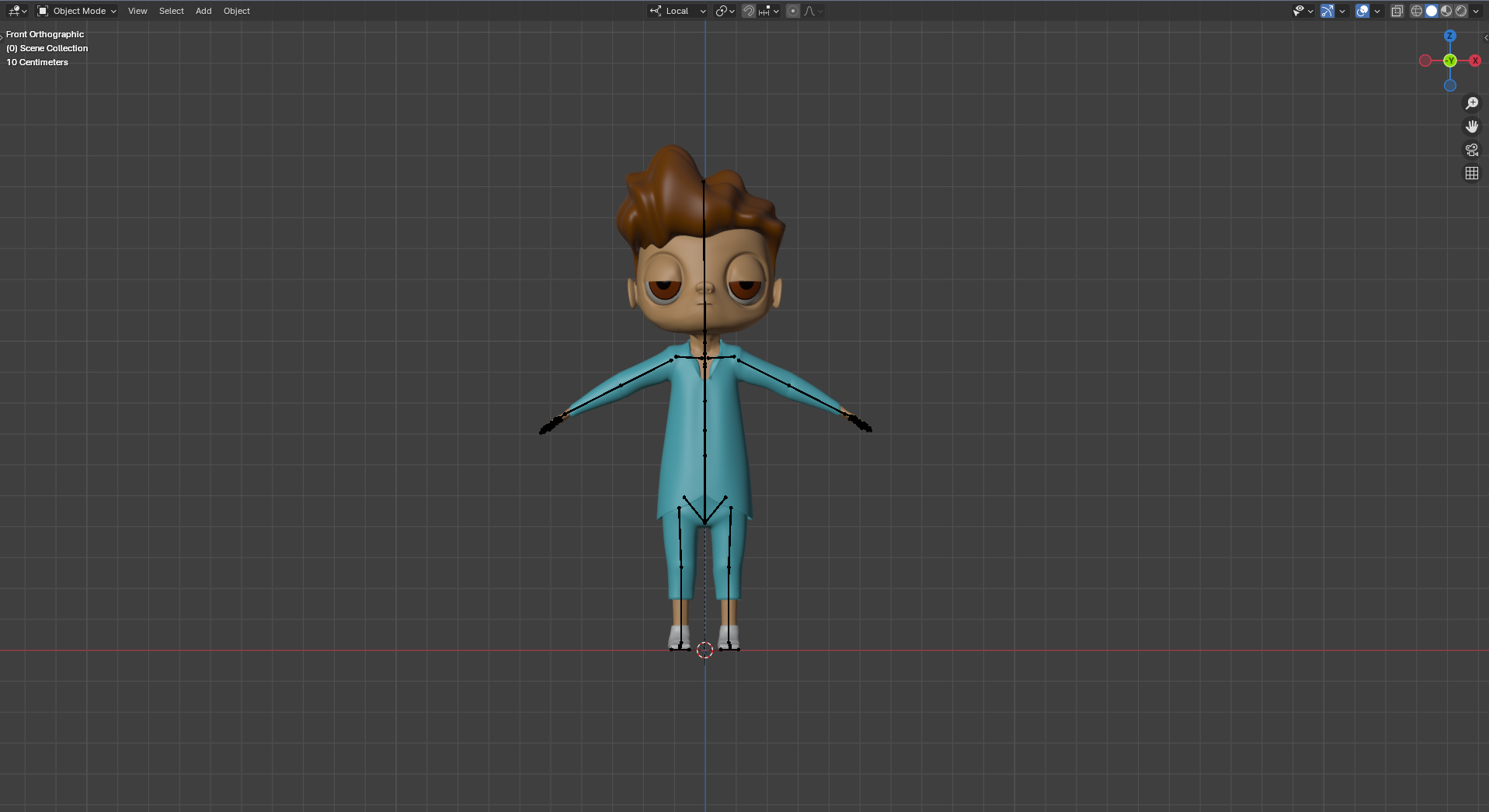
Task: Toggle perspective/orthographic grid icon
Action: [x=1472, y=173]
